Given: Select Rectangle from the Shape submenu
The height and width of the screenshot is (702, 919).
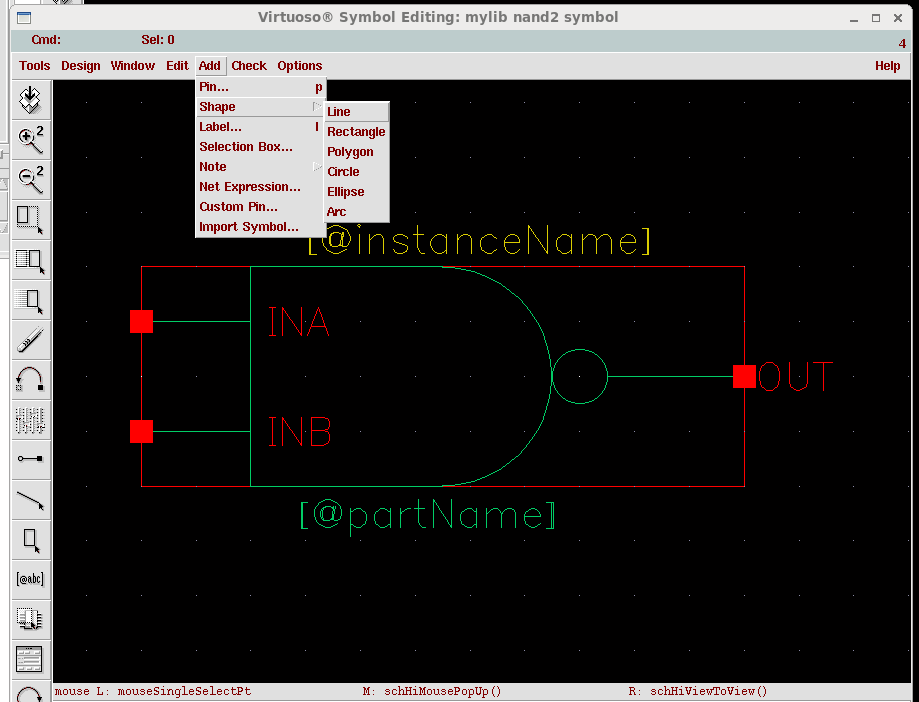Looking at the screenshot, I should (356, 131).
